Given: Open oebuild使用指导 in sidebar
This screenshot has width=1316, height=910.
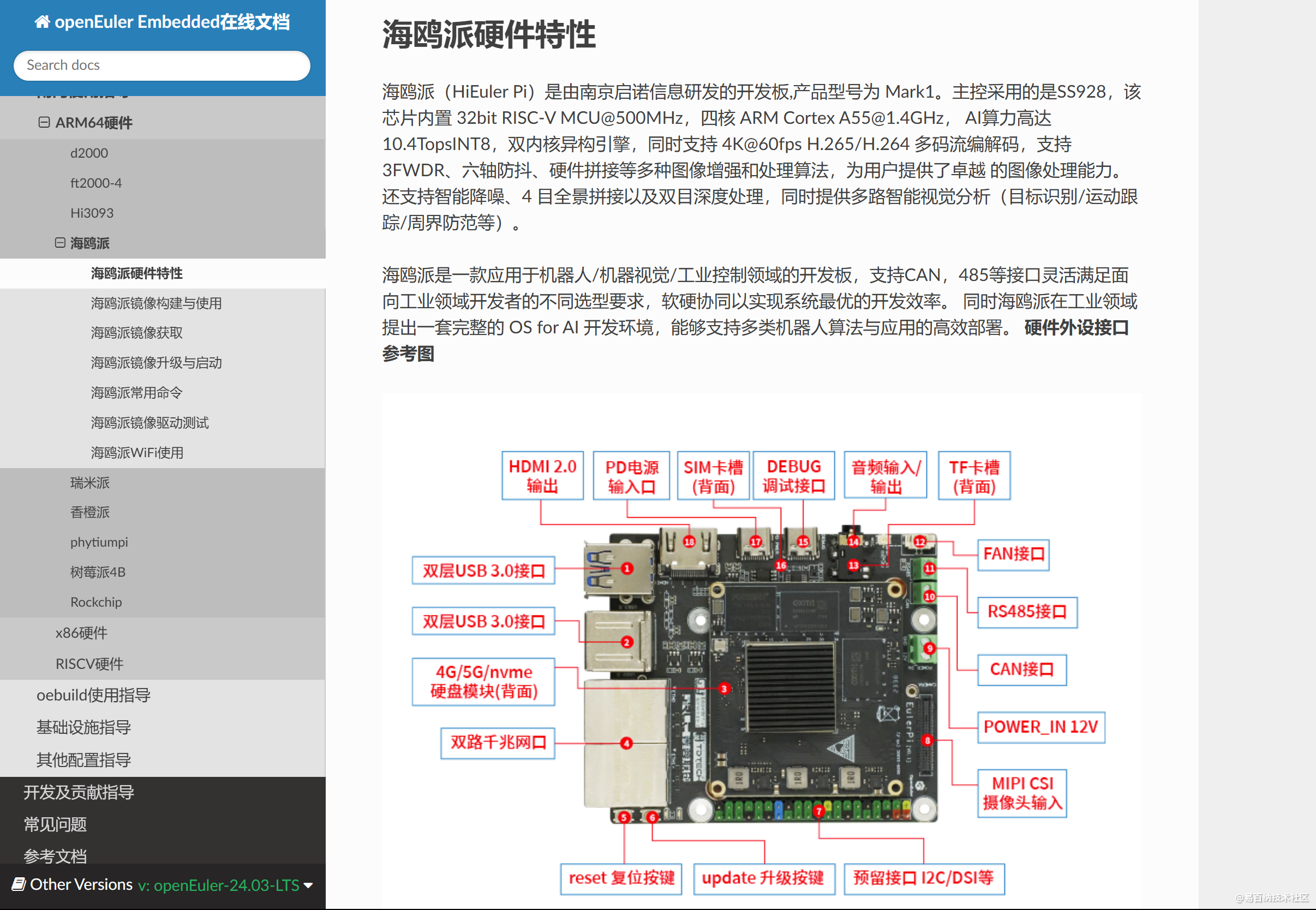Looking at the screenshot, I should (93, 696).
